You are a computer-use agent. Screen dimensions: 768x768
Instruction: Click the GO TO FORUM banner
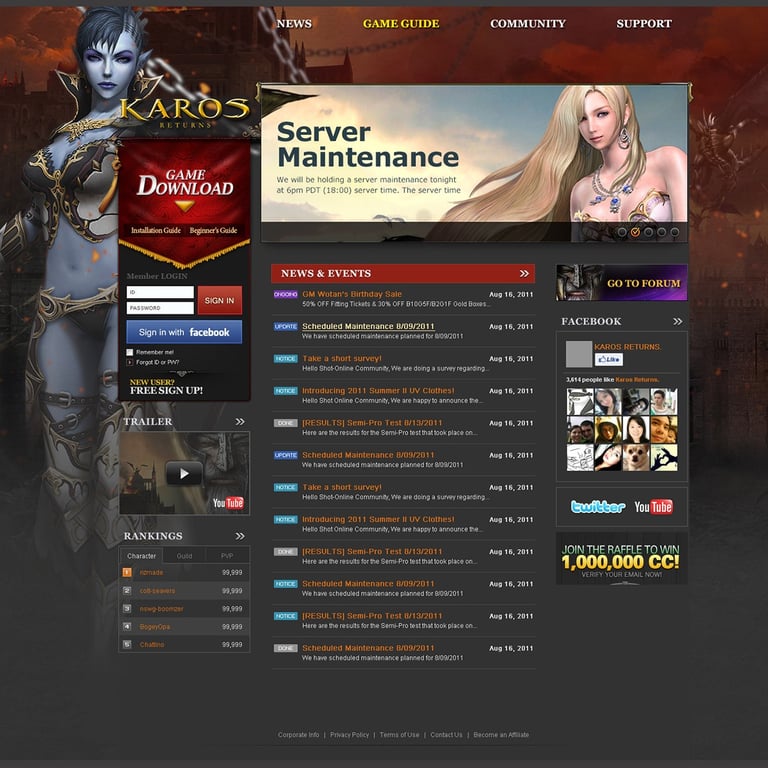[622, 283]
